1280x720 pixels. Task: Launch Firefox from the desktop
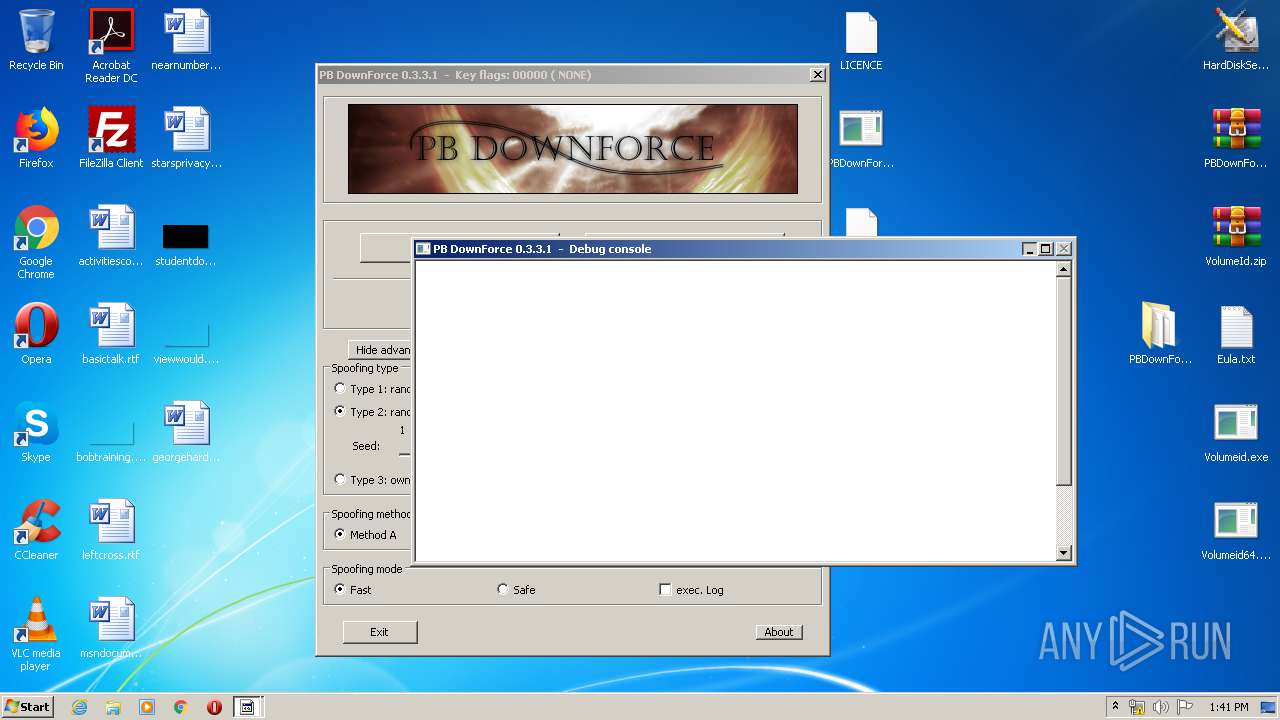pyautogui.click(x=36, y=139)
